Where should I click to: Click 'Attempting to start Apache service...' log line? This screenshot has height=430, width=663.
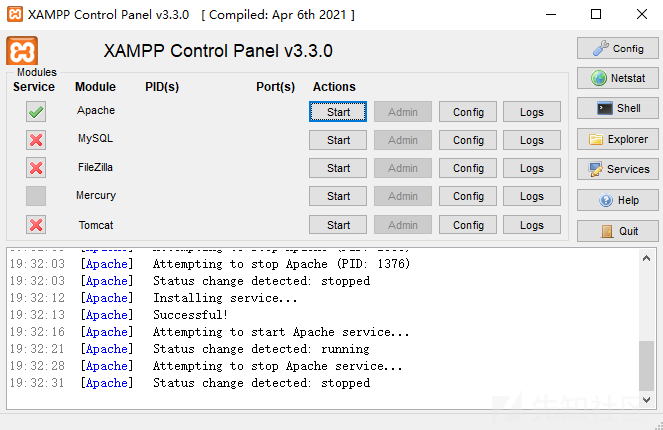click(281, 332)
